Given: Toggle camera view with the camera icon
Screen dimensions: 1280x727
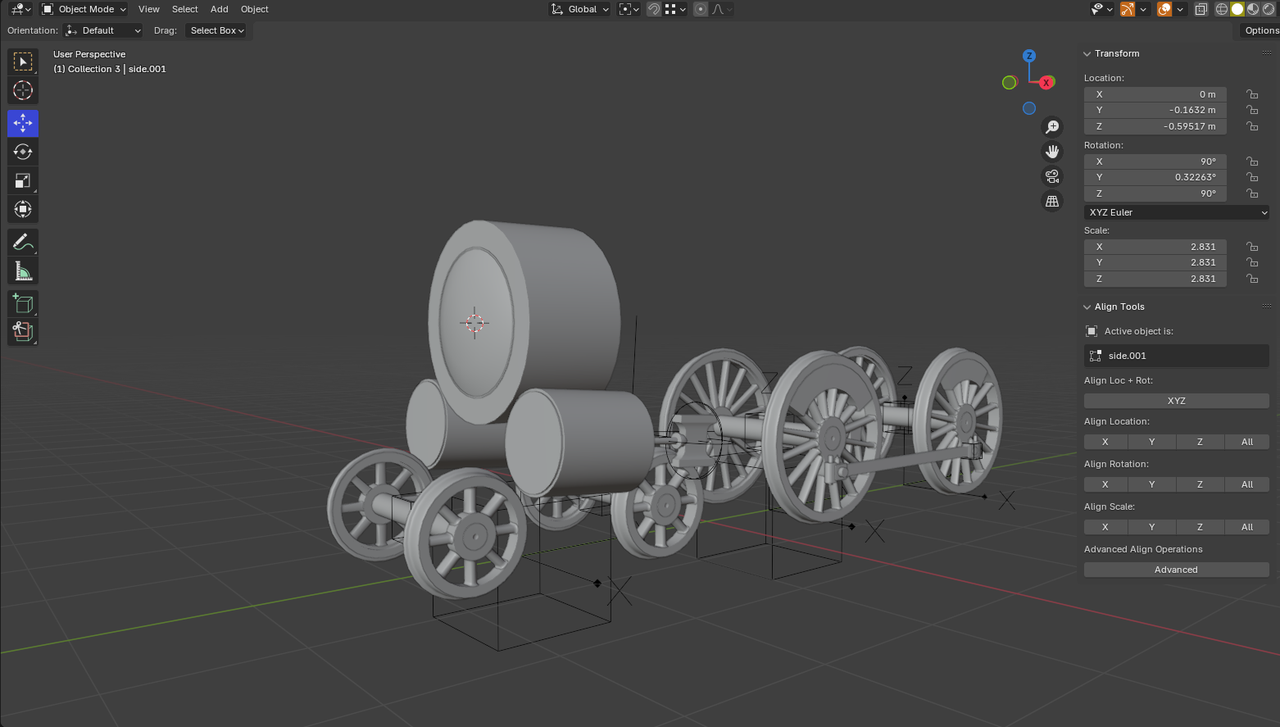Looking at the screenshot, I should click(x=1052, y=177).
